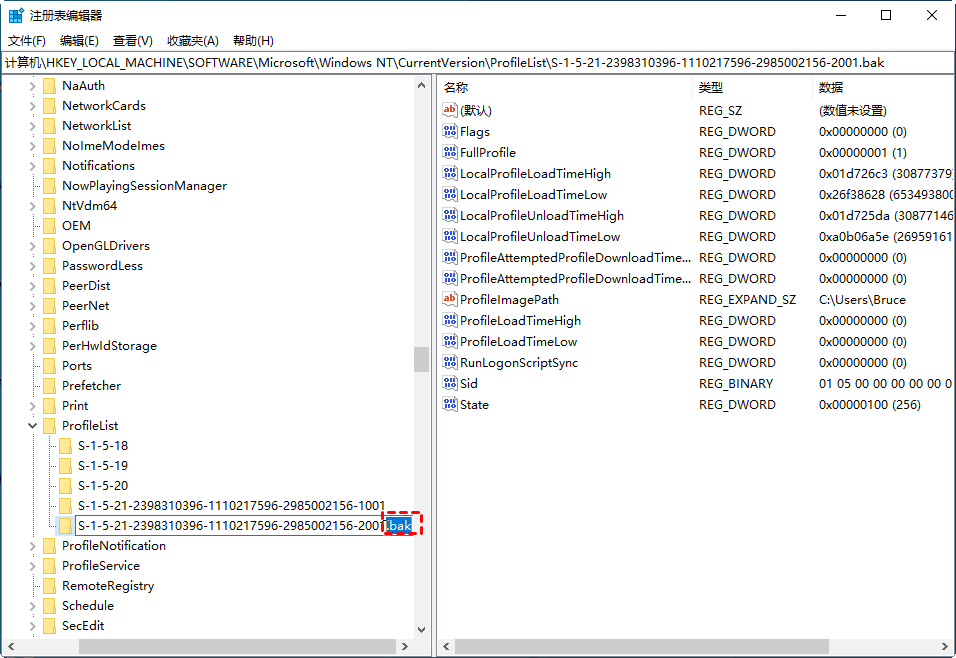Click the registry path address bar

[x=478, y=62]
